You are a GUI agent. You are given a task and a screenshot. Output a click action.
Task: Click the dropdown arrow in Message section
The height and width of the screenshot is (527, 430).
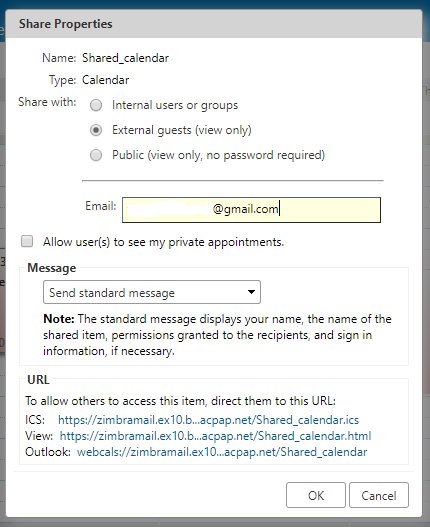[x=251, y=292]
